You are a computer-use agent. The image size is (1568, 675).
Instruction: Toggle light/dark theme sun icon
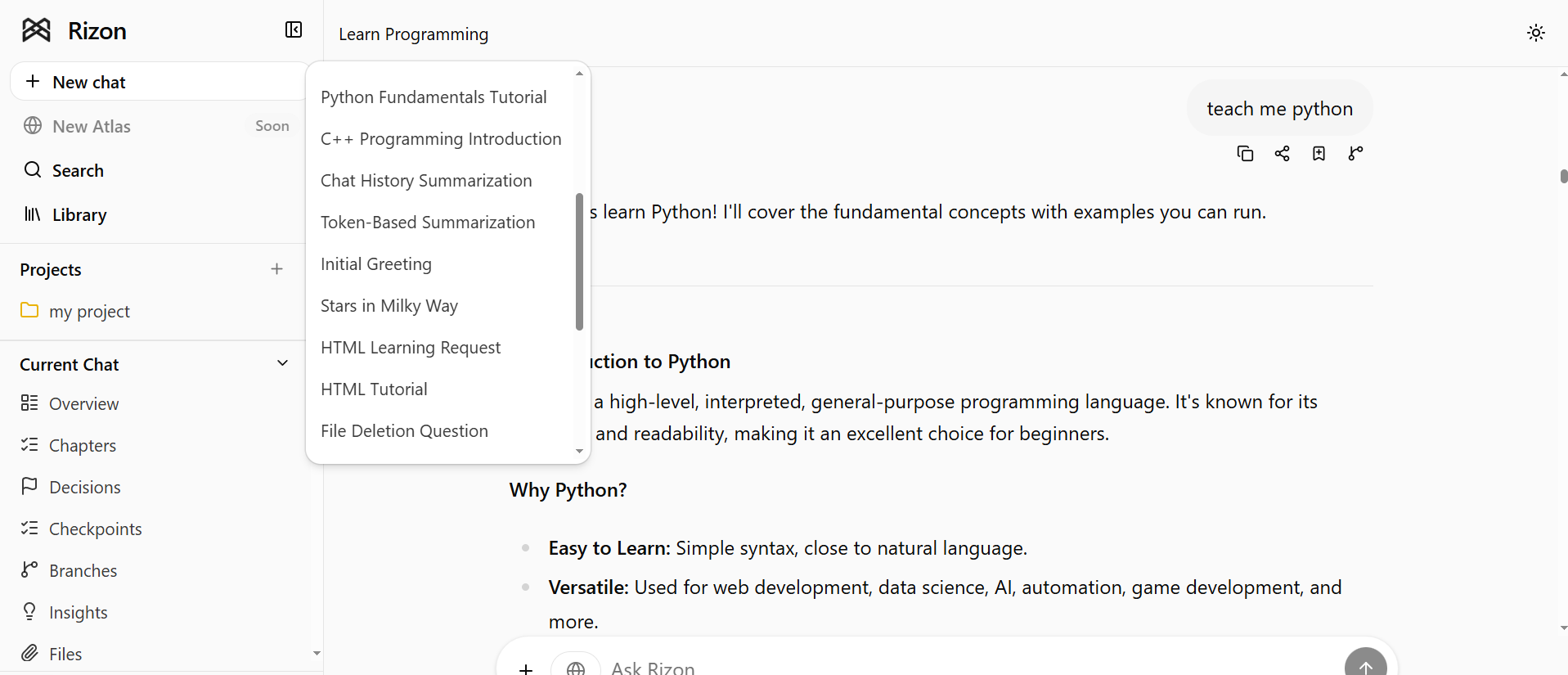coord(1535,33)
